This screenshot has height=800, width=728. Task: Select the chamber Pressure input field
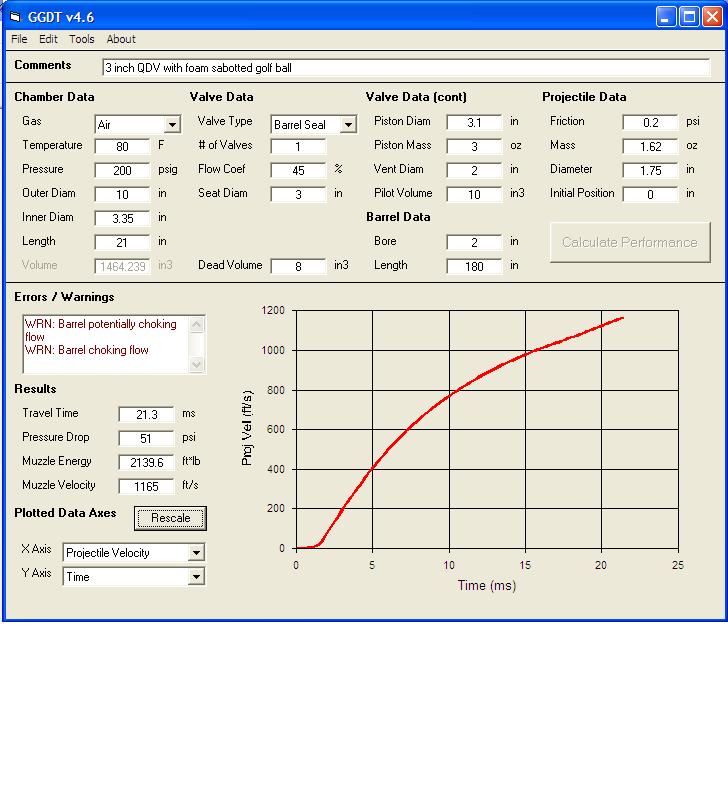pyautogui.click(x=122, y=170)
